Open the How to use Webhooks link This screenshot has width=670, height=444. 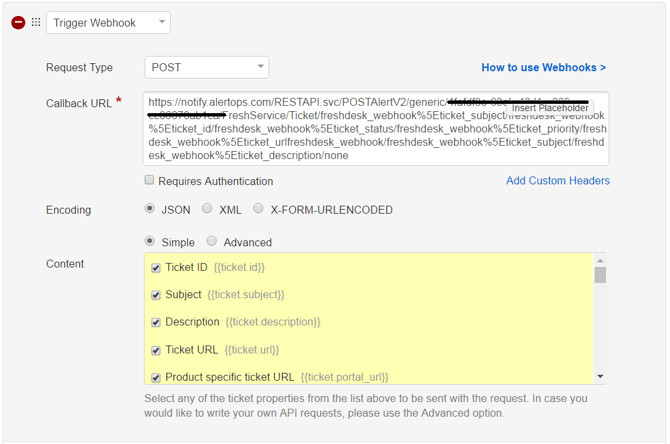tap(543, 68)
